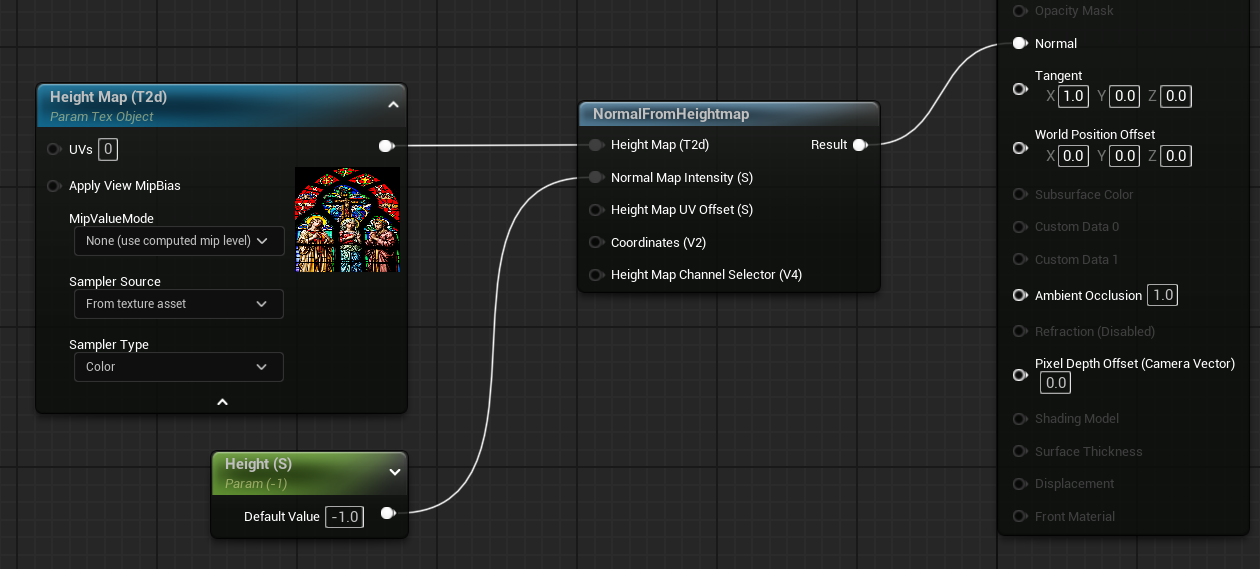Click the NormalFromHeightmap Result output pin
The image size is (1260, 569).
coord(859,145)
